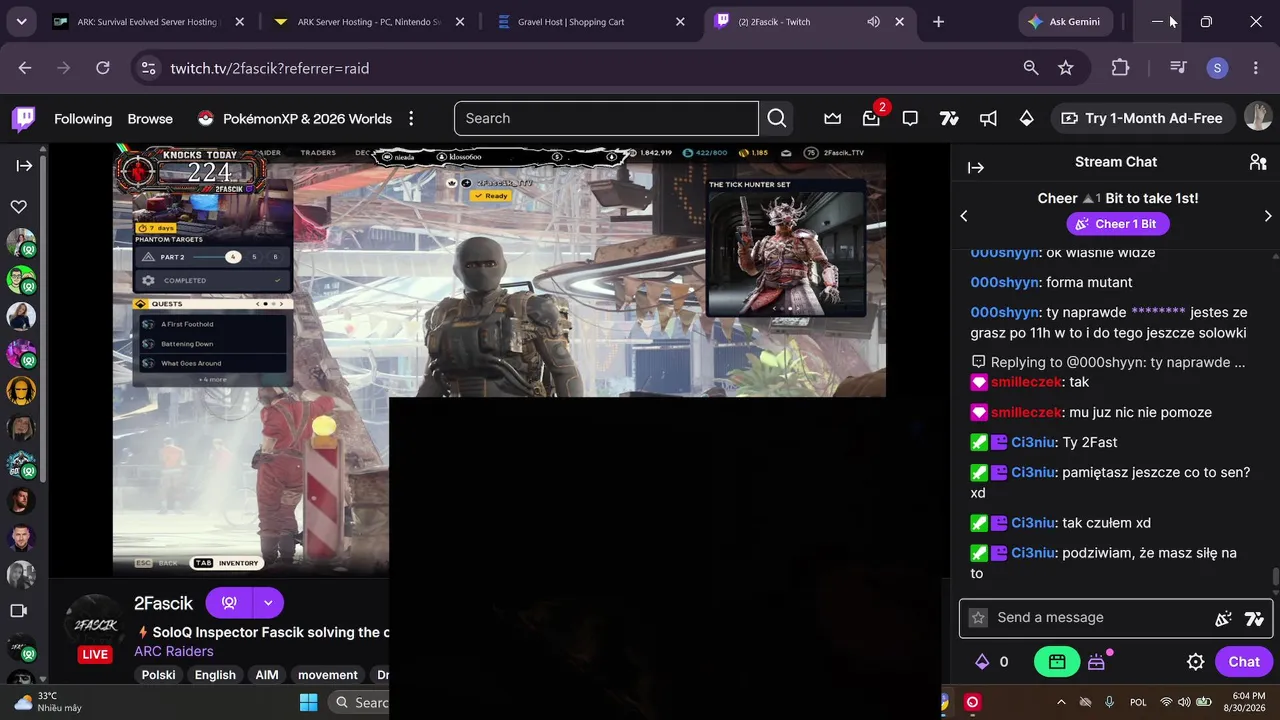Go to Twitch home via the logo
Image resolution: width=1280 pixels, height=720 pixels.
[23, 119]
